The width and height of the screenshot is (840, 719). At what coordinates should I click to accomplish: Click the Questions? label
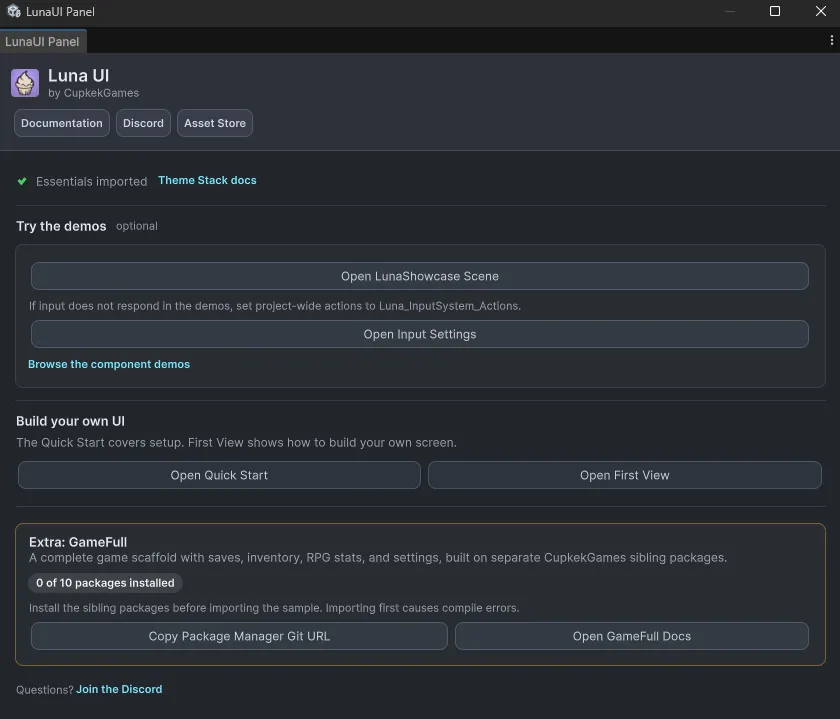coord(44,690)
